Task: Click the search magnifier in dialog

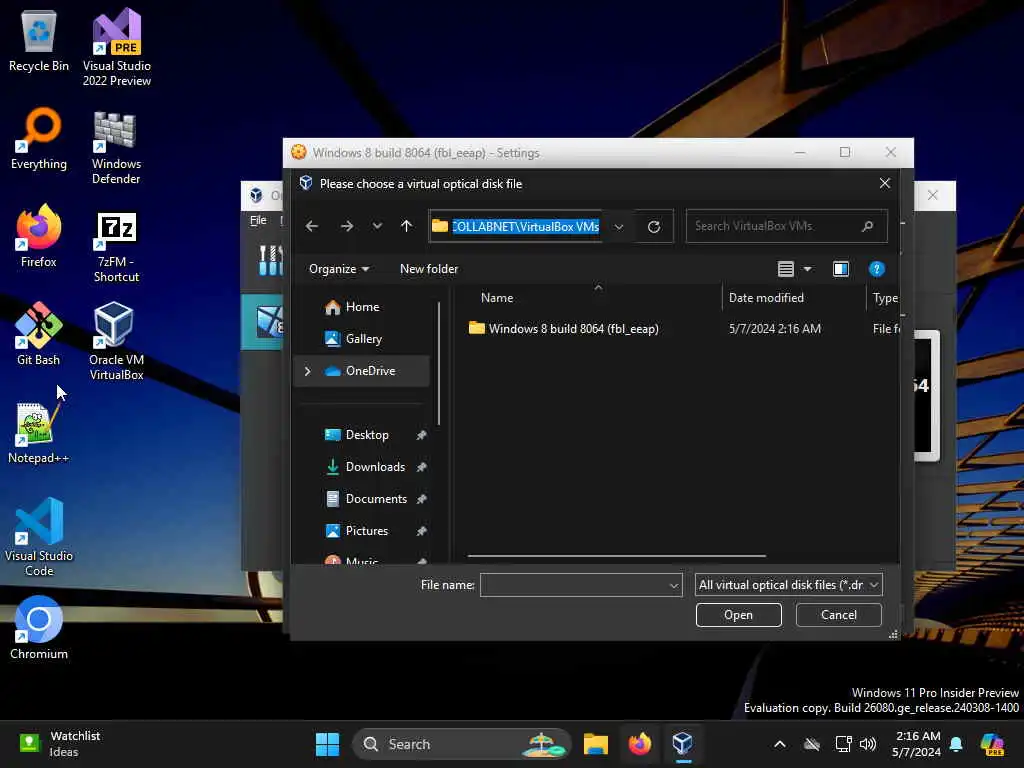Action: tap(867, 226)
